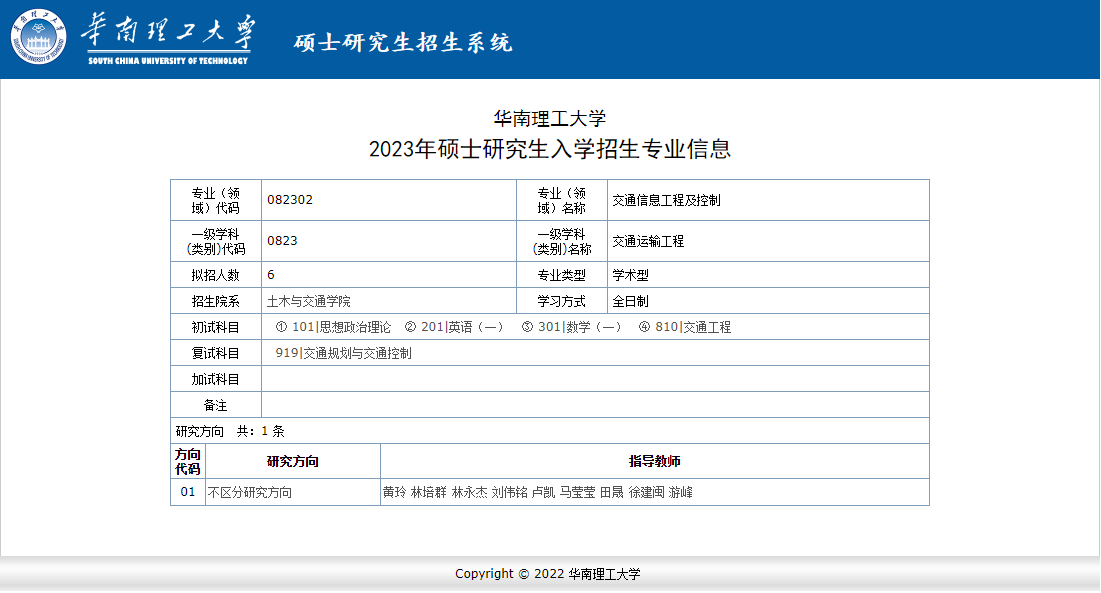The height and width of the screenshot is (593, 1101).
Task: Click advisor name 游峰
Action: pos(680,493)
